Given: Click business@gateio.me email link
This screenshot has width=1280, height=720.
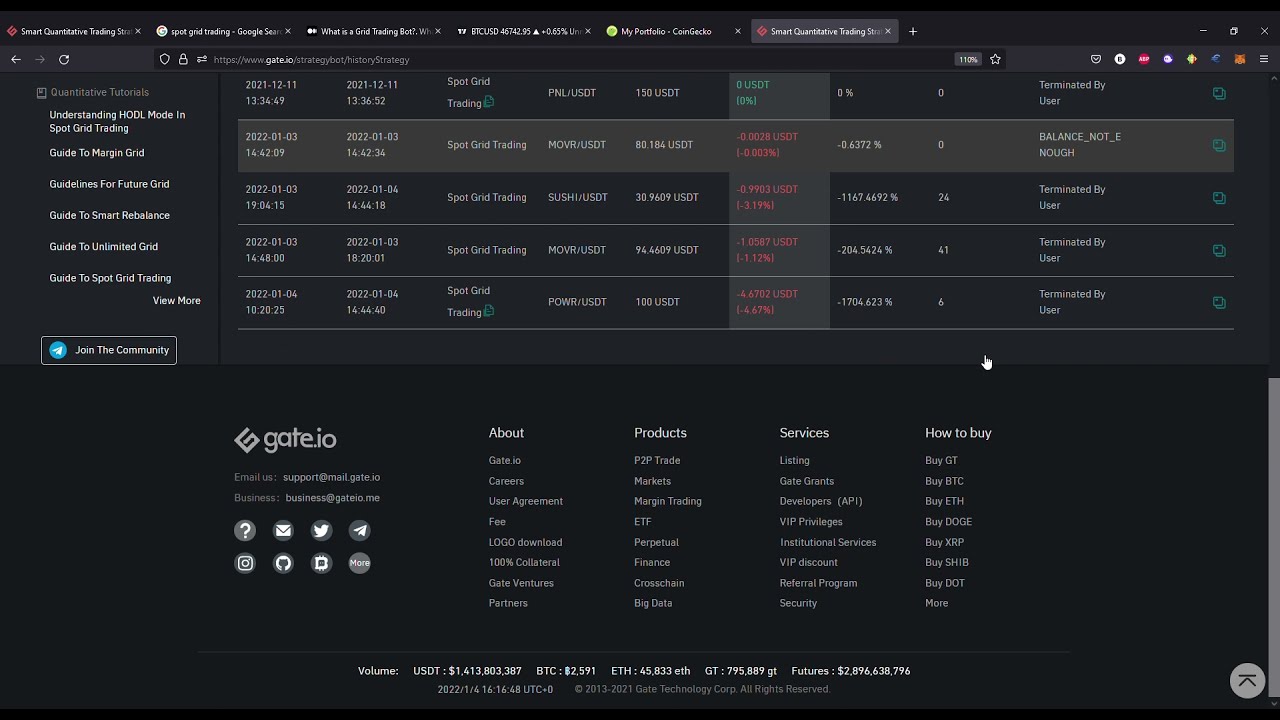Looking at the screenshot, I should (x=333, y=498).
